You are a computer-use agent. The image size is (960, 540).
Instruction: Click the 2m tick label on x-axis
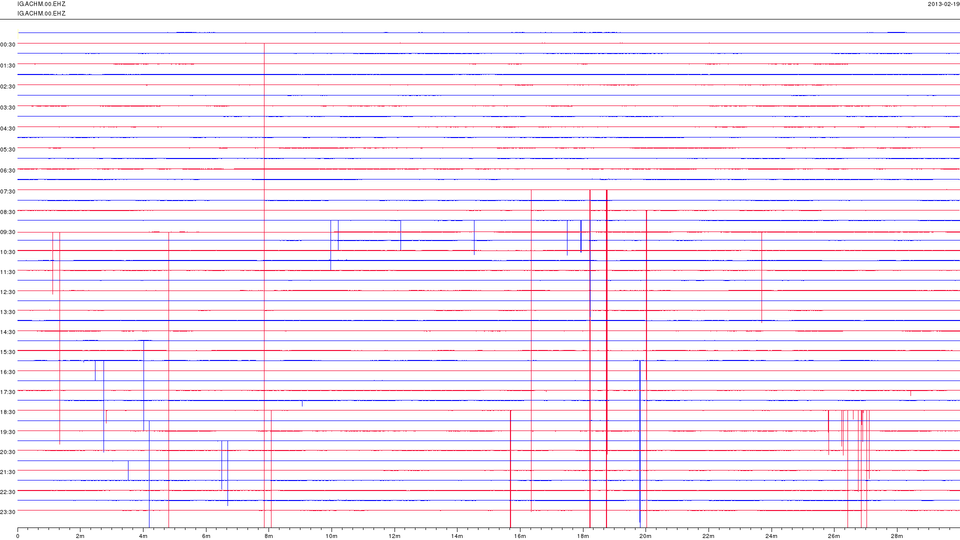[80, 536]
